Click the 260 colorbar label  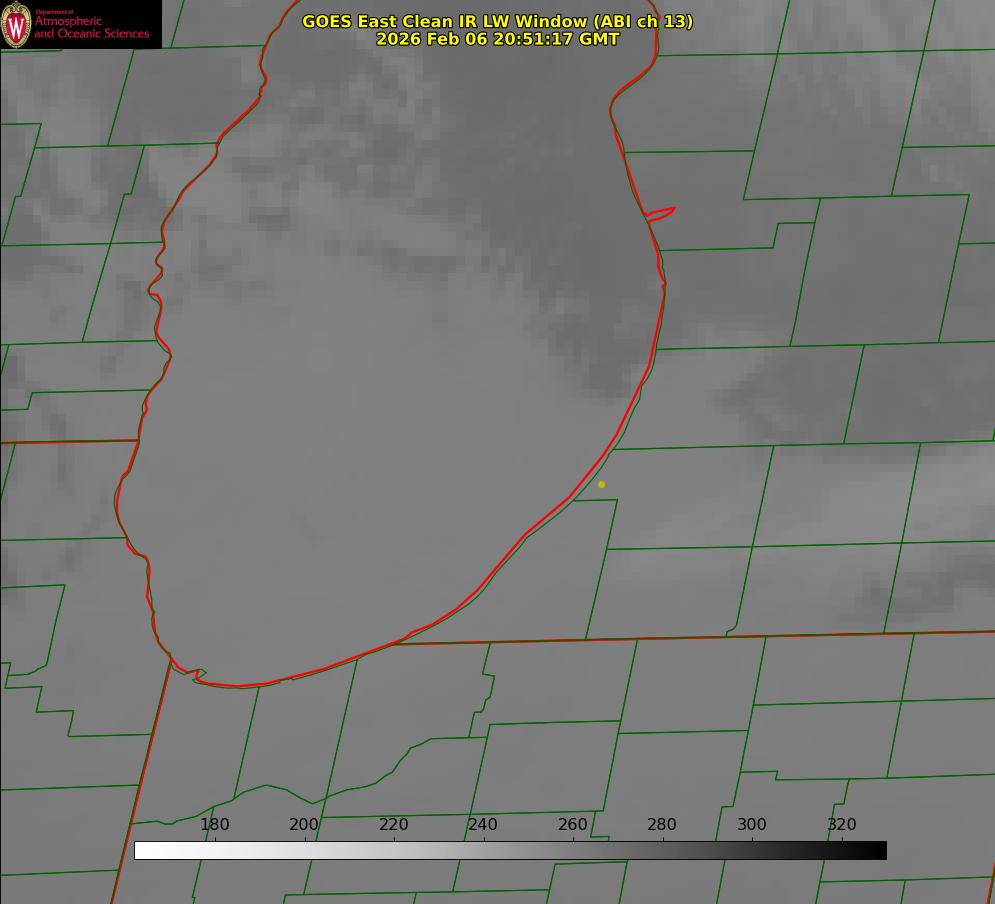(x=572, y=824)
